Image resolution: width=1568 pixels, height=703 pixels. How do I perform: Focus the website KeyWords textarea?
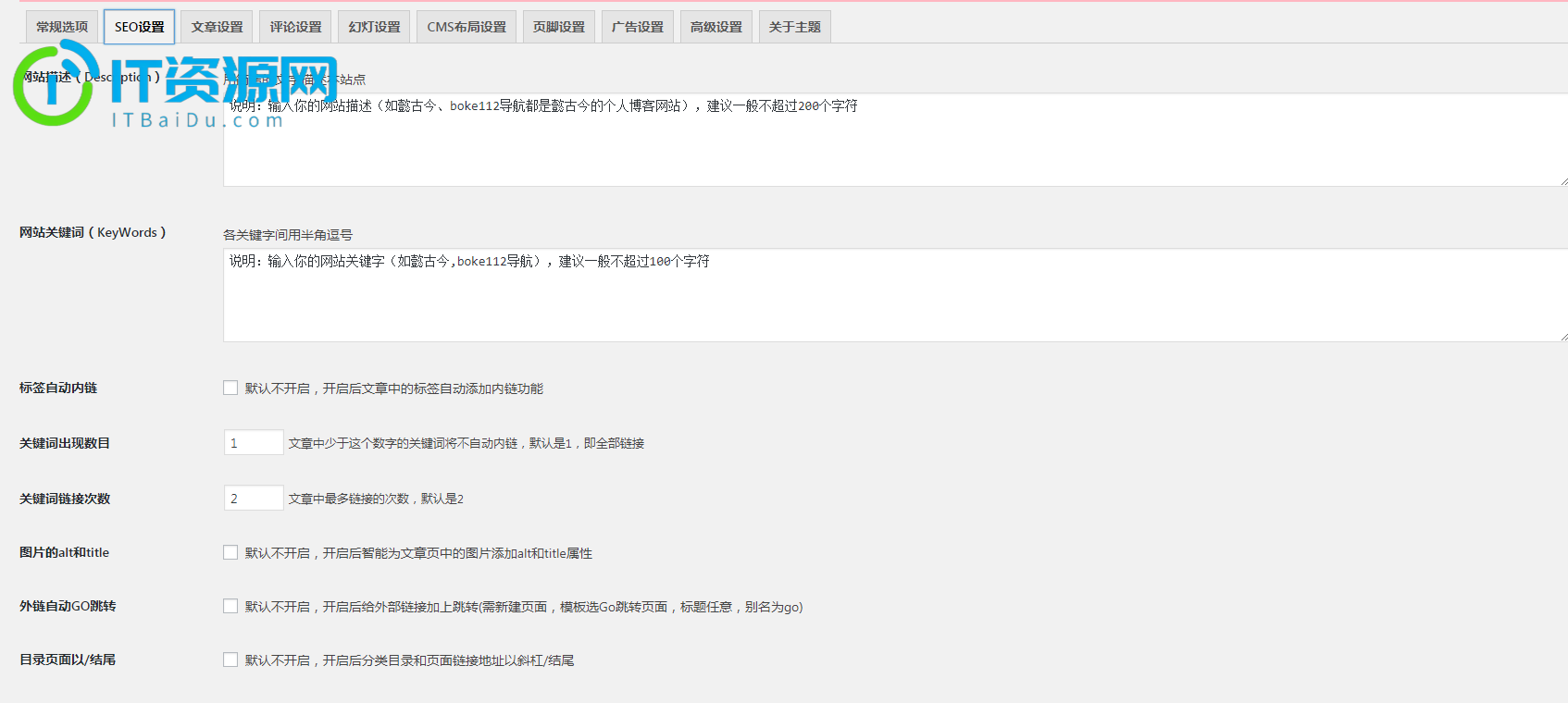(x=895, y=295)
